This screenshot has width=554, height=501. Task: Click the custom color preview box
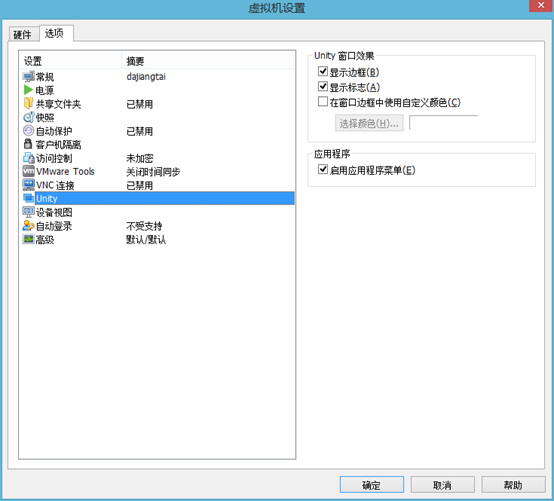tap(443, 123)
